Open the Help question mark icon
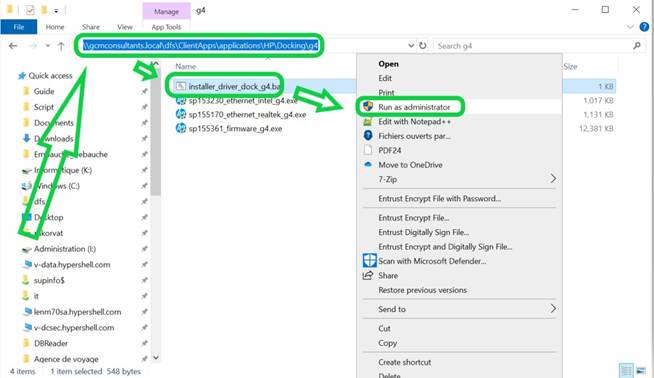The height and width of the screenshot is (378, 654). pos(644,27)
